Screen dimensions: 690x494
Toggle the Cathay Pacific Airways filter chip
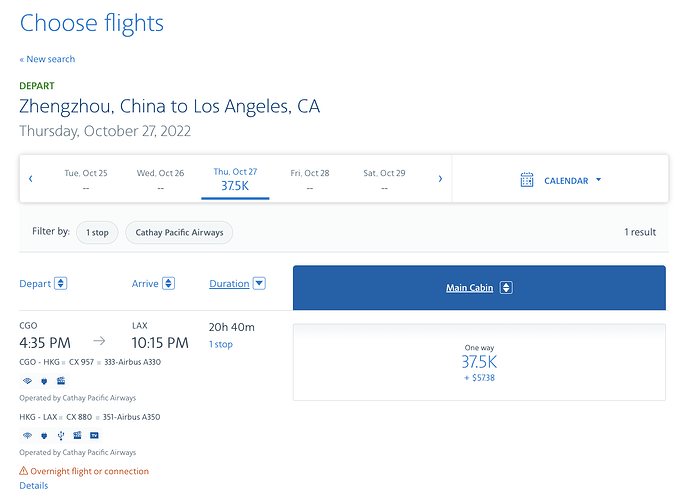click(x=179, y=232)
